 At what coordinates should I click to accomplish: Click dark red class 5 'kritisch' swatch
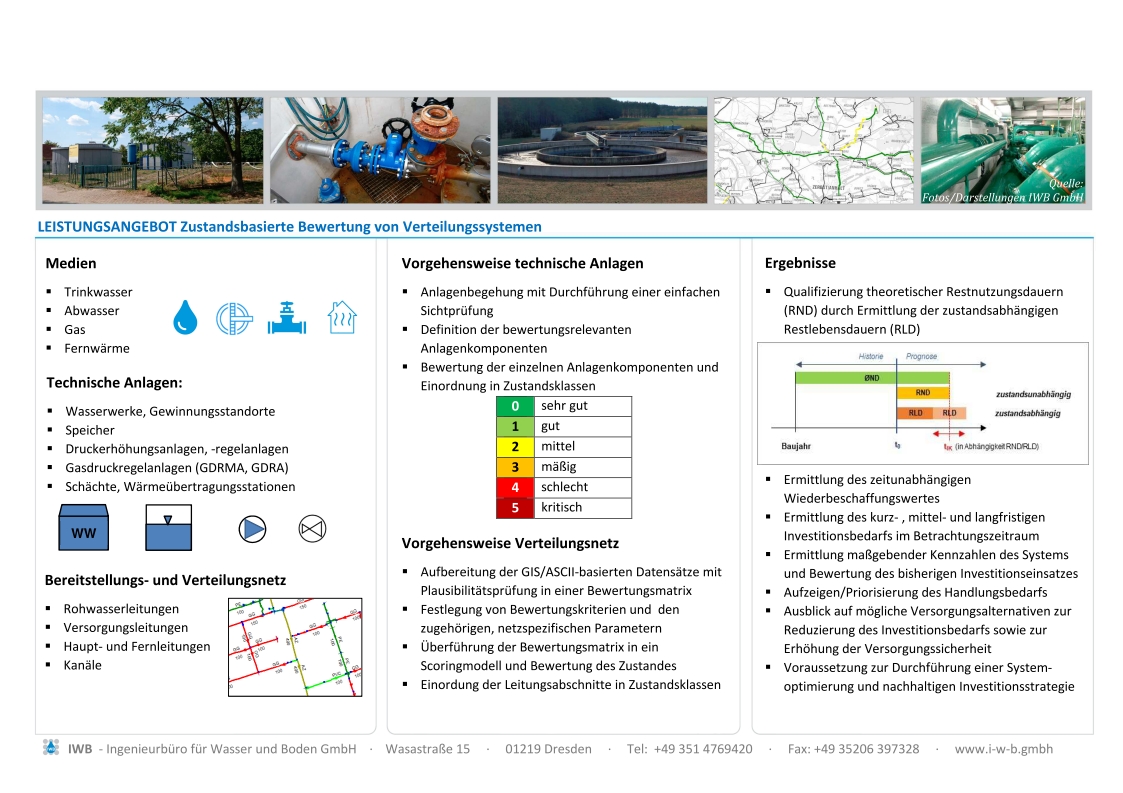(x=515, y=507)
